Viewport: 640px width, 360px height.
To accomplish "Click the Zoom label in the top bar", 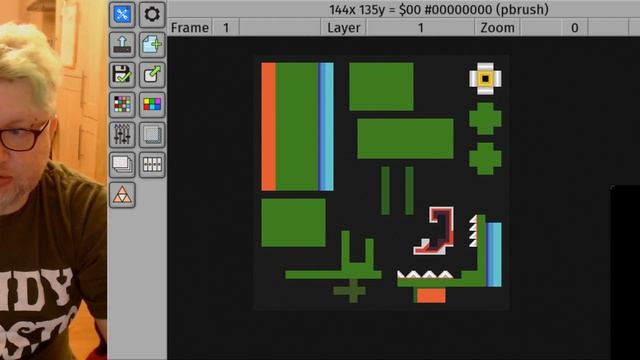I will tap(497, 28).
